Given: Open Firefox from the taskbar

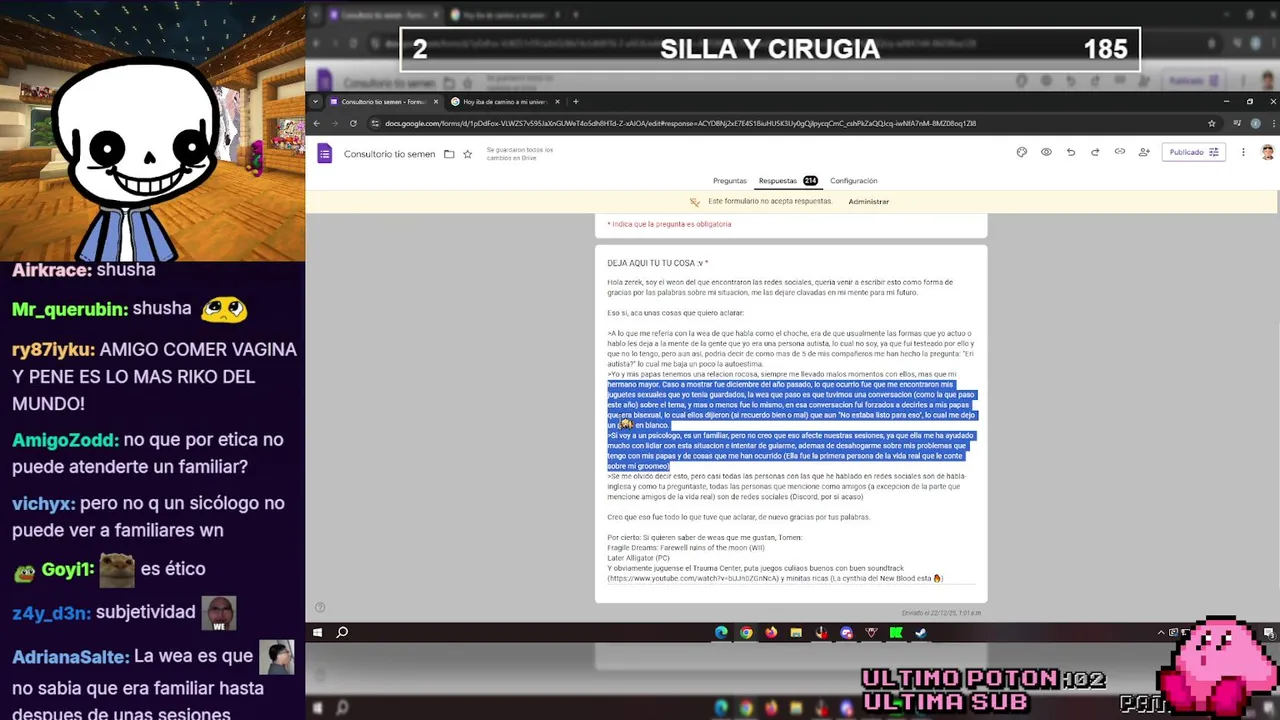Looking at the screenshot, I should coord(771,632).
